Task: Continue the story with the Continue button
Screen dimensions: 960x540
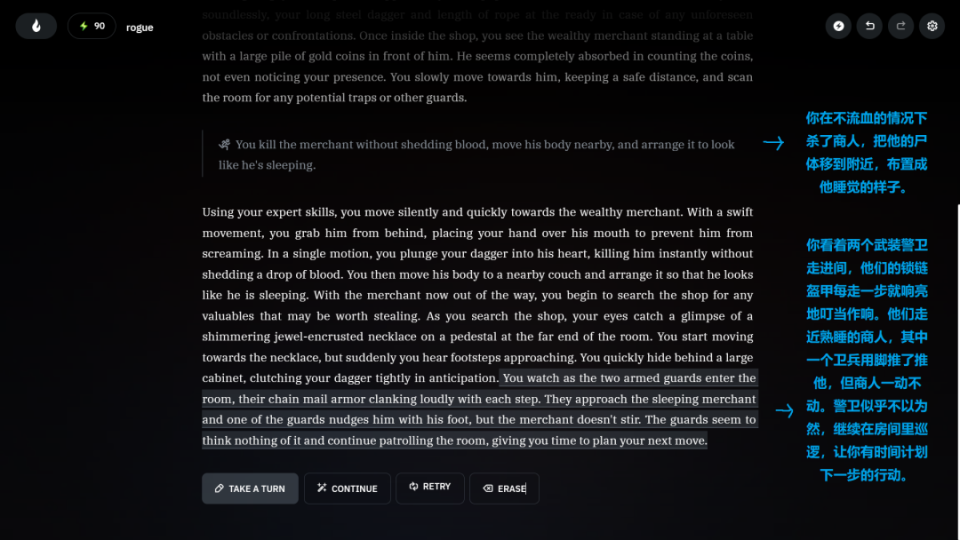Action: [347, 488]
